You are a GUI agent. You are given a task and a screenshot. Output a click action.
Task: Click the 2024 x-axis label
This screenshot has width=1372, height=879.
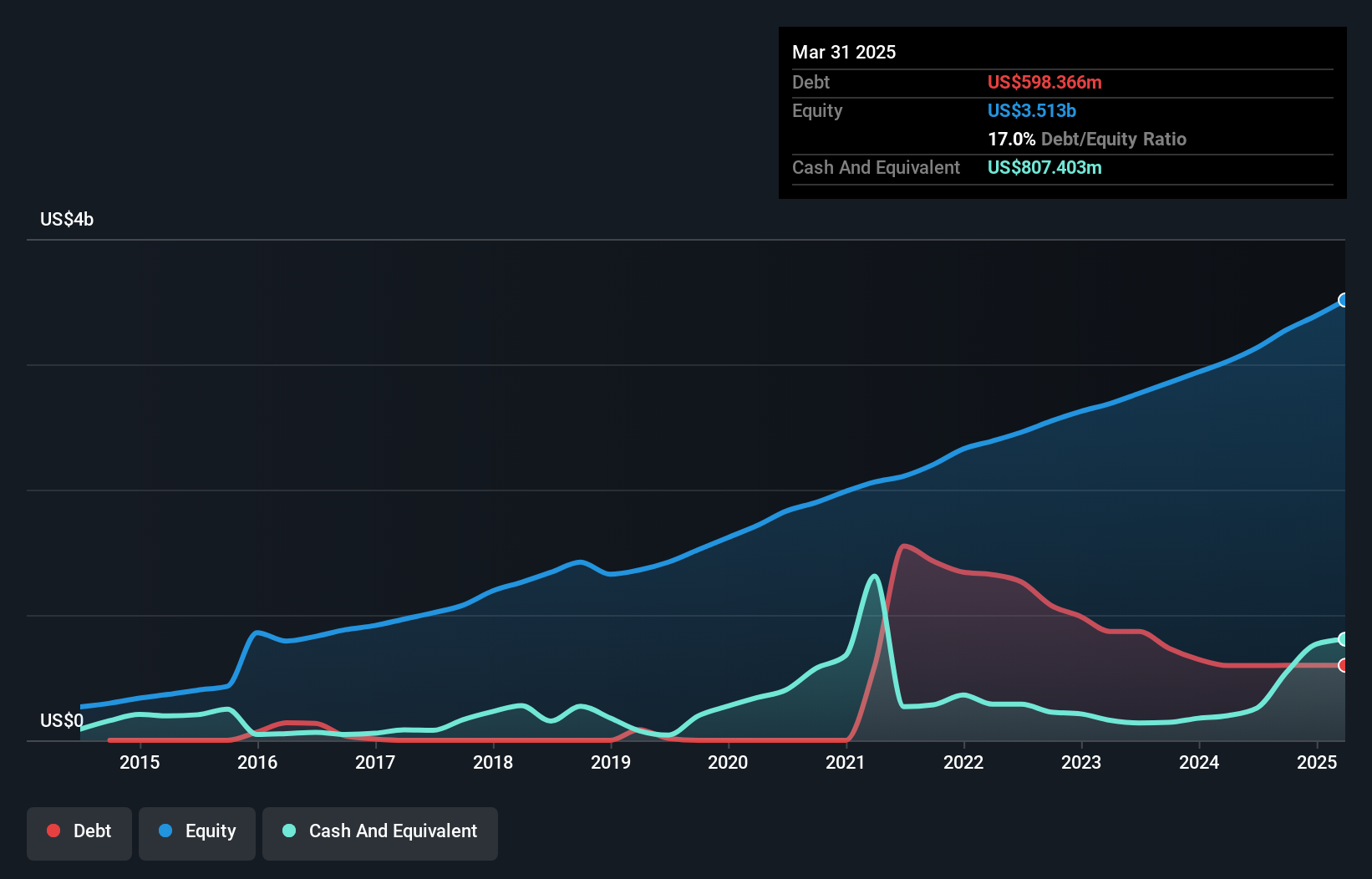pos(1199,762)
